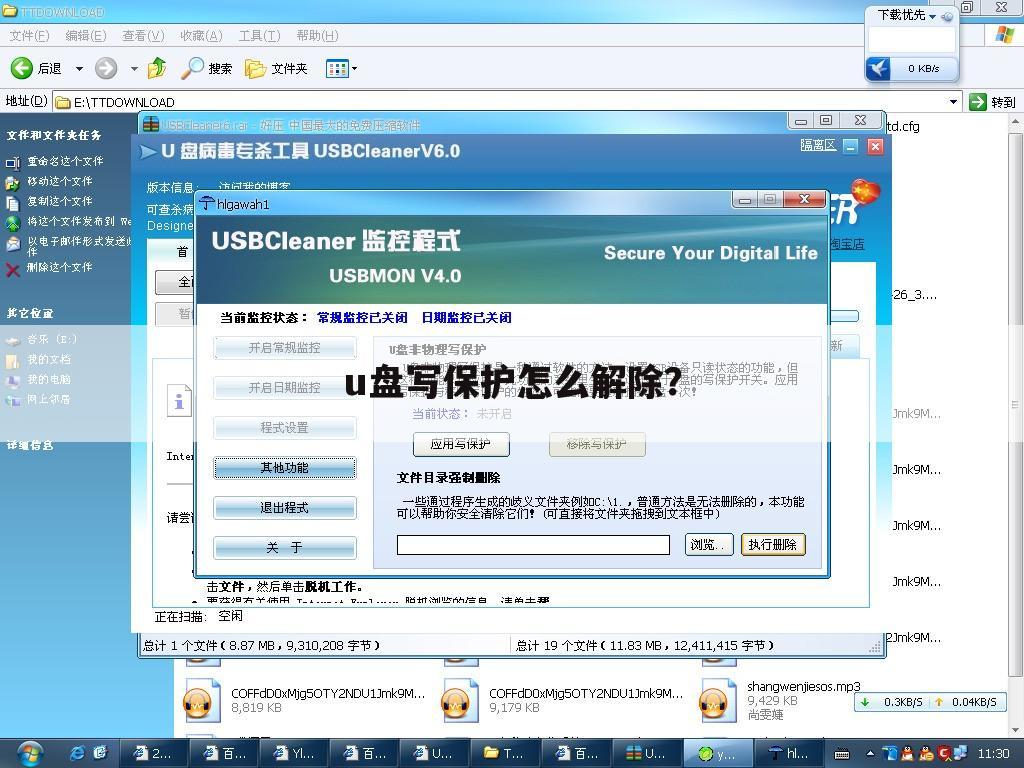Click the 退出程式 button
The width and height of the screenshot is (1024, 768).
[x=285, y=507]
